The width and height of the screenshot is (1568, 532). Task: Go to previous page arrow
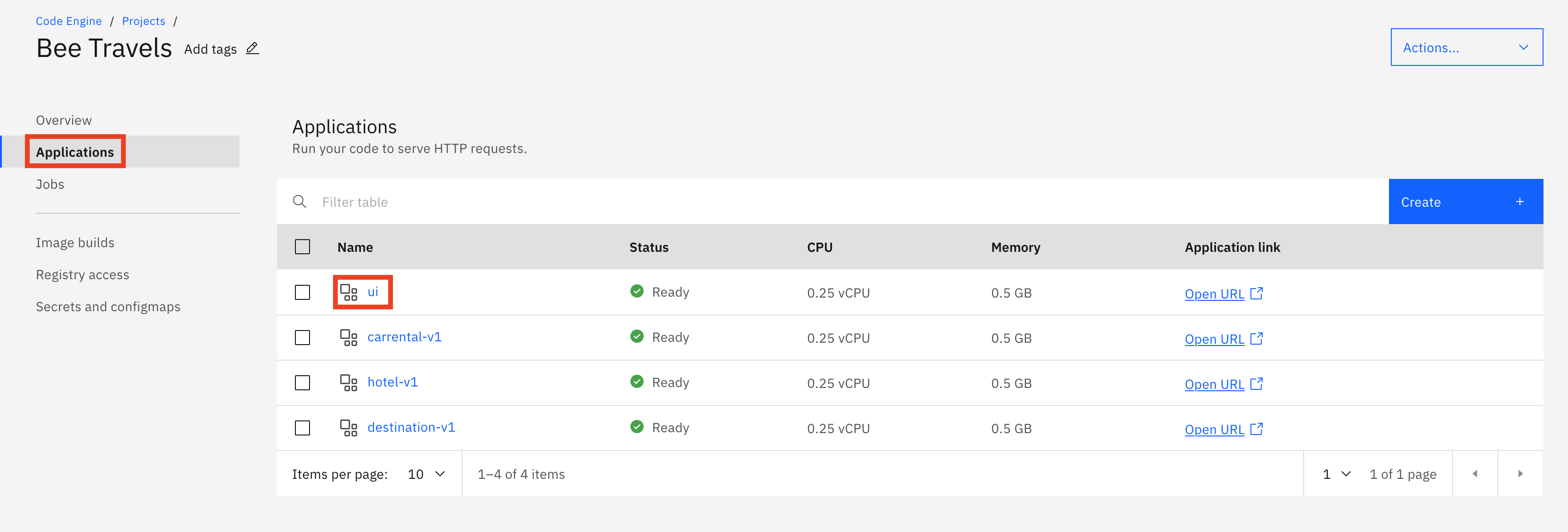(x=1474, y=474)
